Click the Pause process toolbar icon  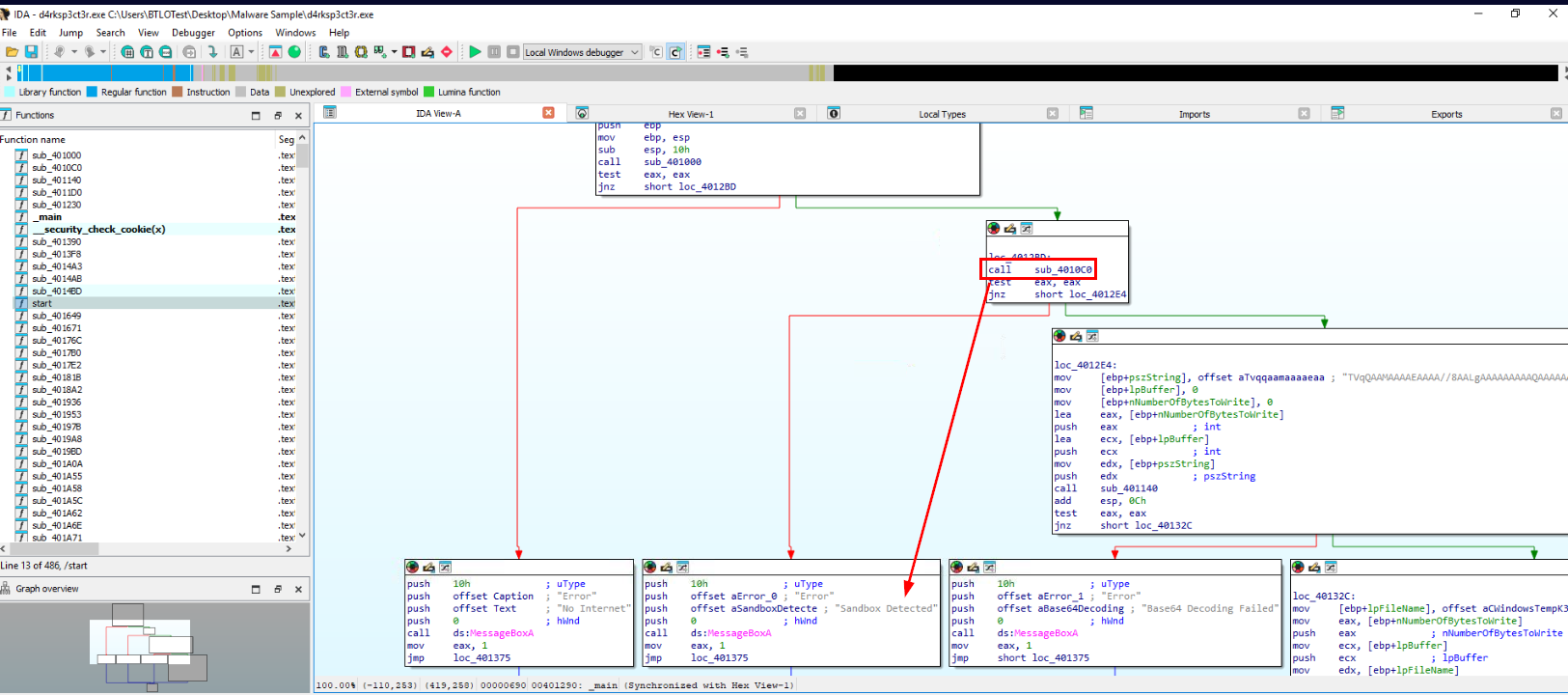(x=494, y=52)
